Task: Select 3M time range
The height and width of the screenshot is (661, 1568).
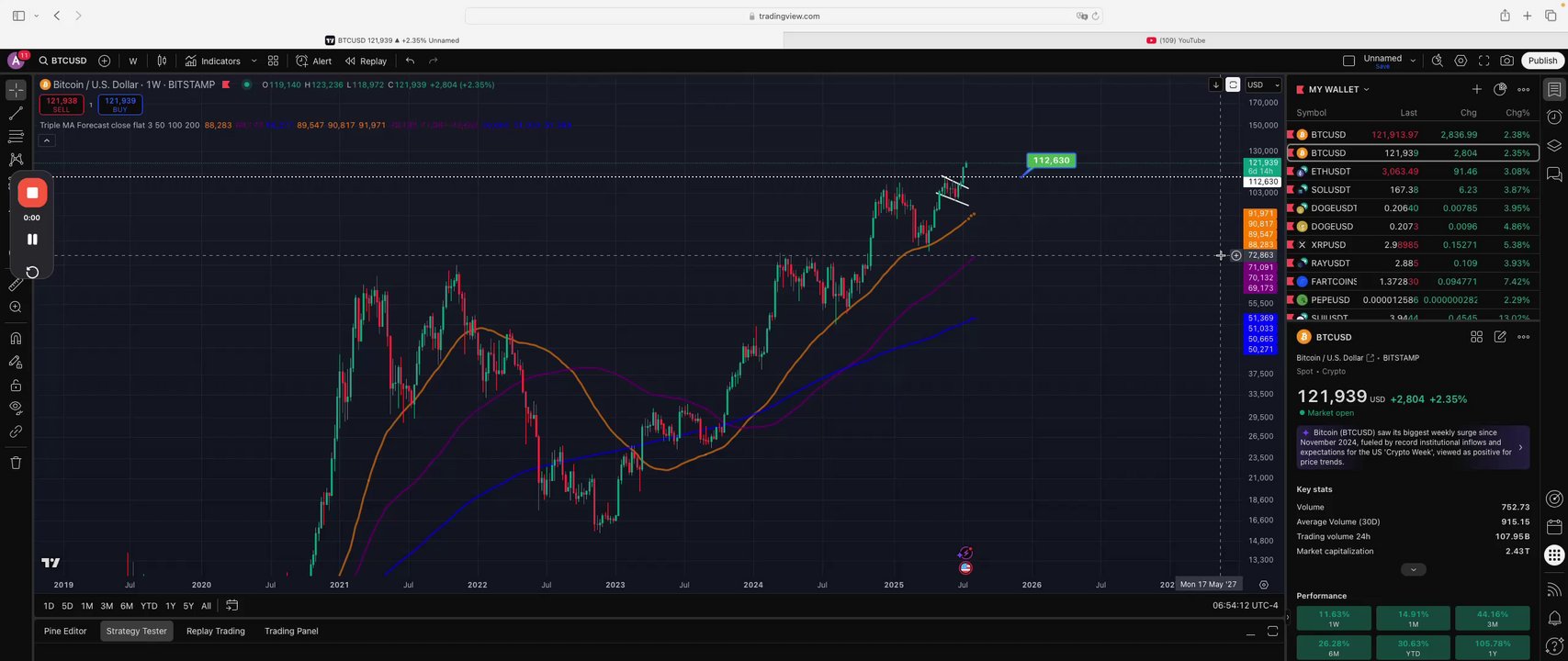Action: point(107,606)
